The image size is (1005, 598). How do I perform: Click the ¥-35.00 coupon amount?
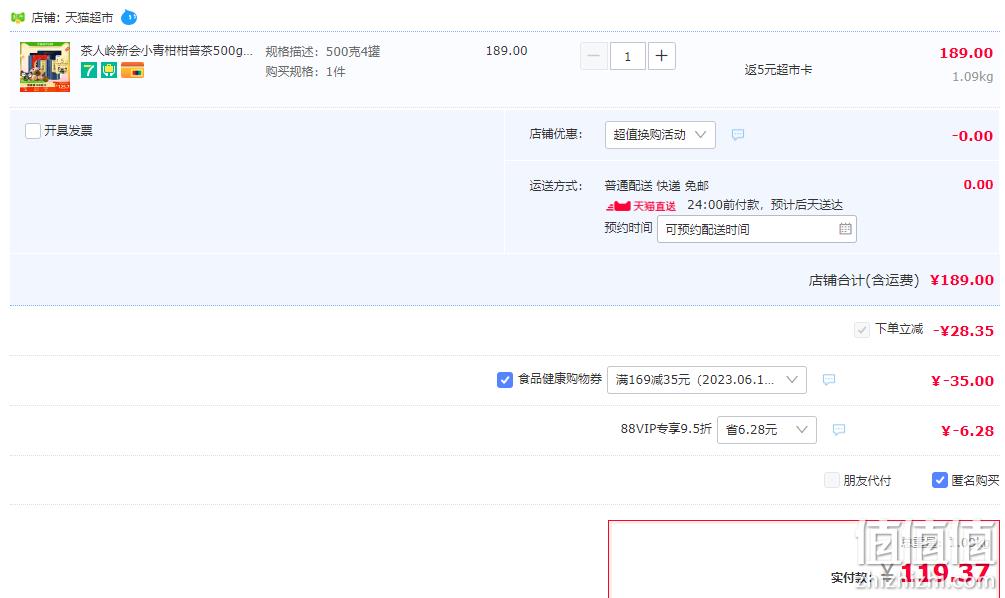click(962, 381)
